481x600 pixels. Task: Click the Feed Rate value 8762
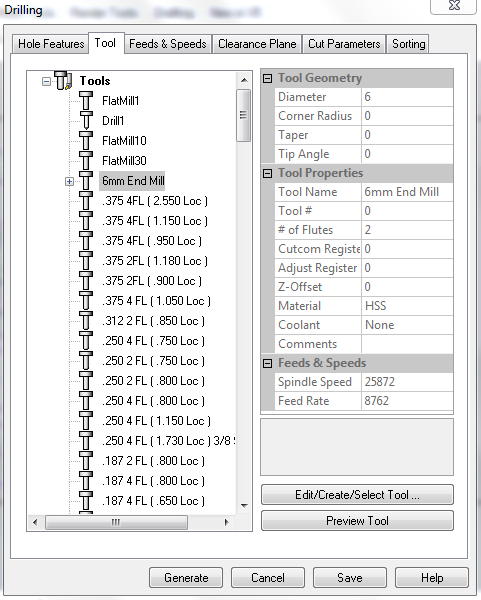[x=407, y=401]
